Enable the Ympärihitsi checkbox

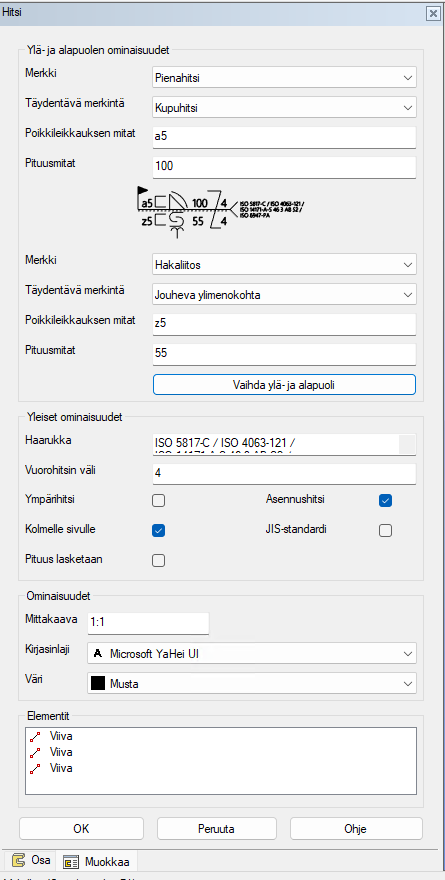pyautogui.click(x=159, y=501)
